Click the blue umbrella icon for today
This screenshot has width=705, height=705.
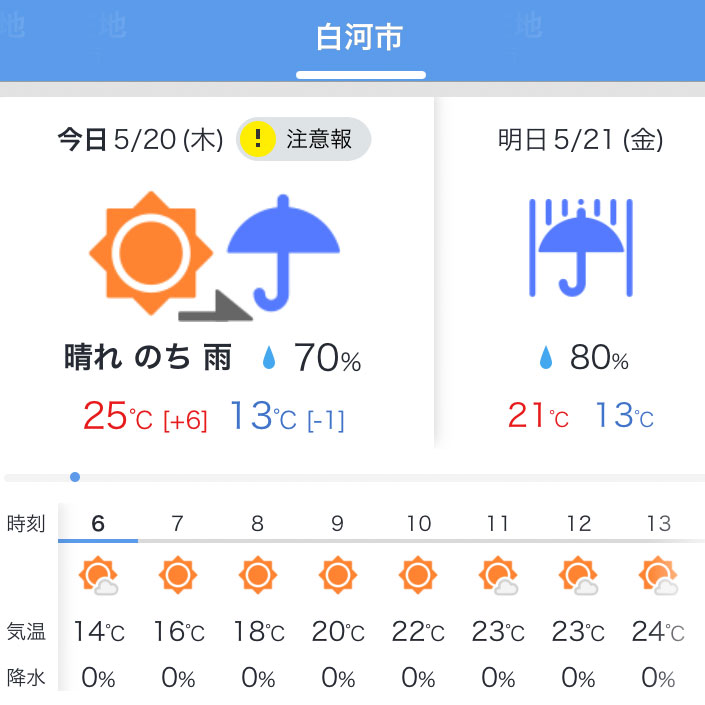point(283,253)
